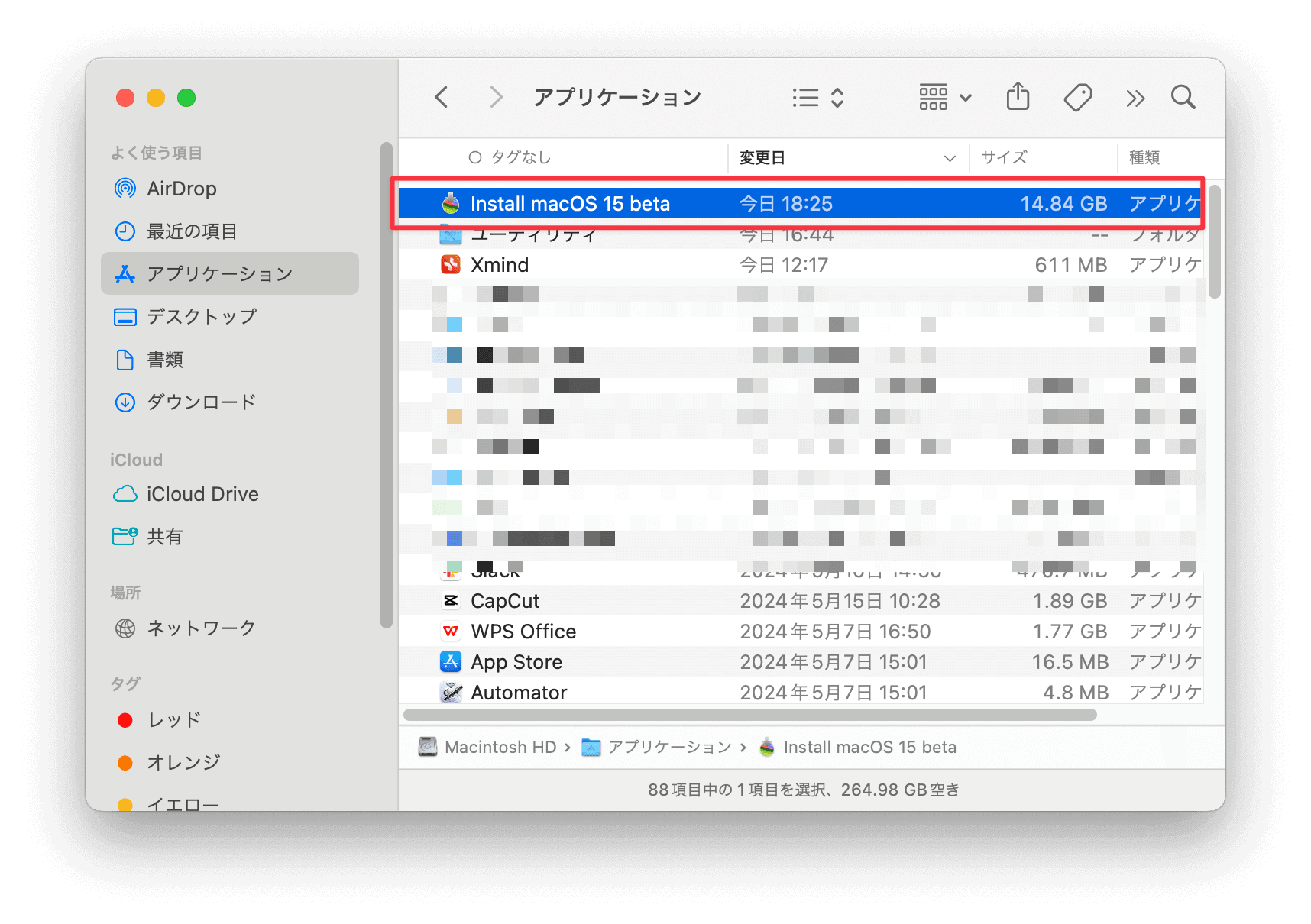The width and height of the screenshot is (1311, 924).
Task: Open 最近の項目 in the sidebar
Action: tap(229, 231)
